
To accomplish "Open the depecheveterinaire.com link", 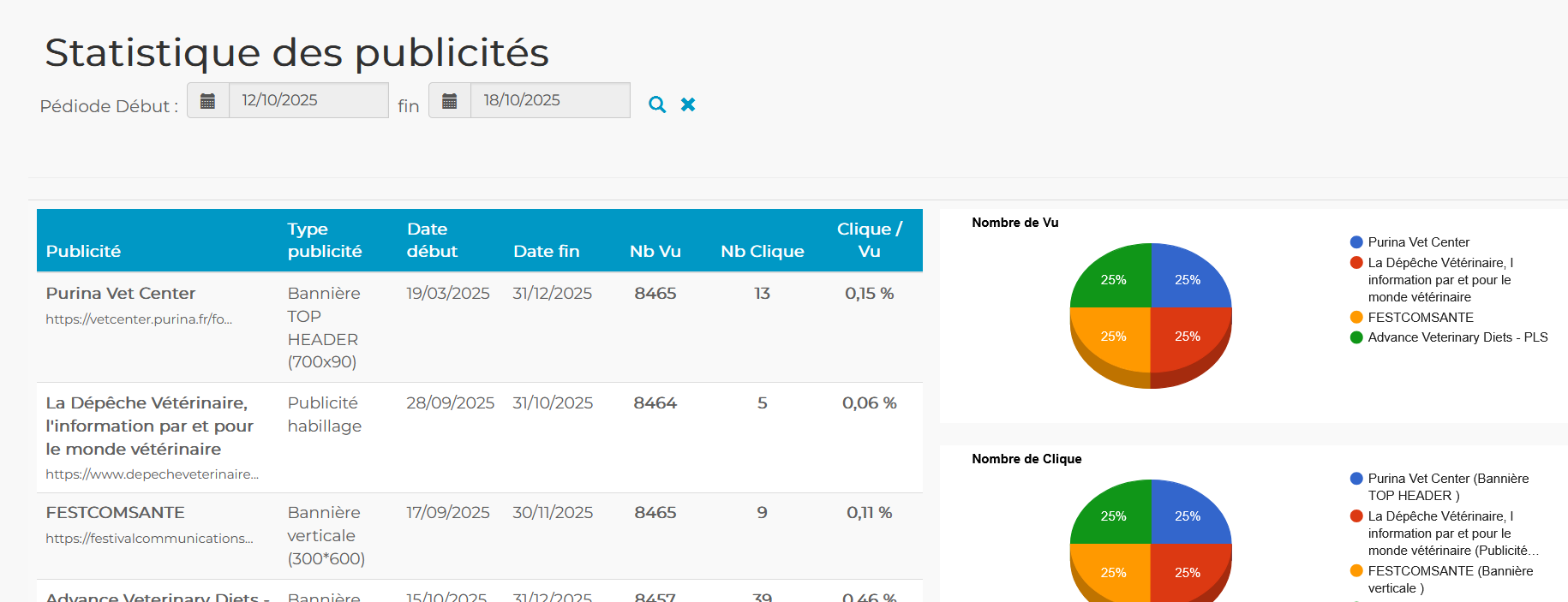I will click(152, 474).
